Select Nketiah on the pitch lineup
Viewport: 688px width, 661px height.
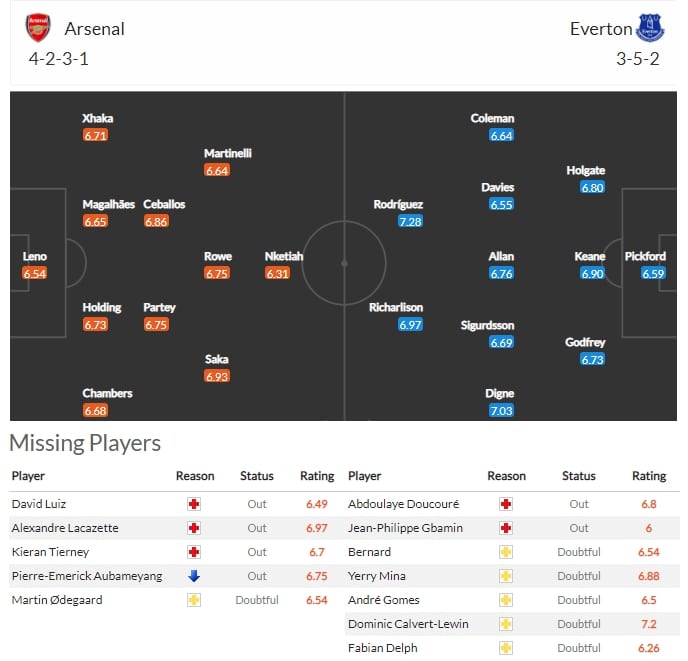(x=284, y=256)
